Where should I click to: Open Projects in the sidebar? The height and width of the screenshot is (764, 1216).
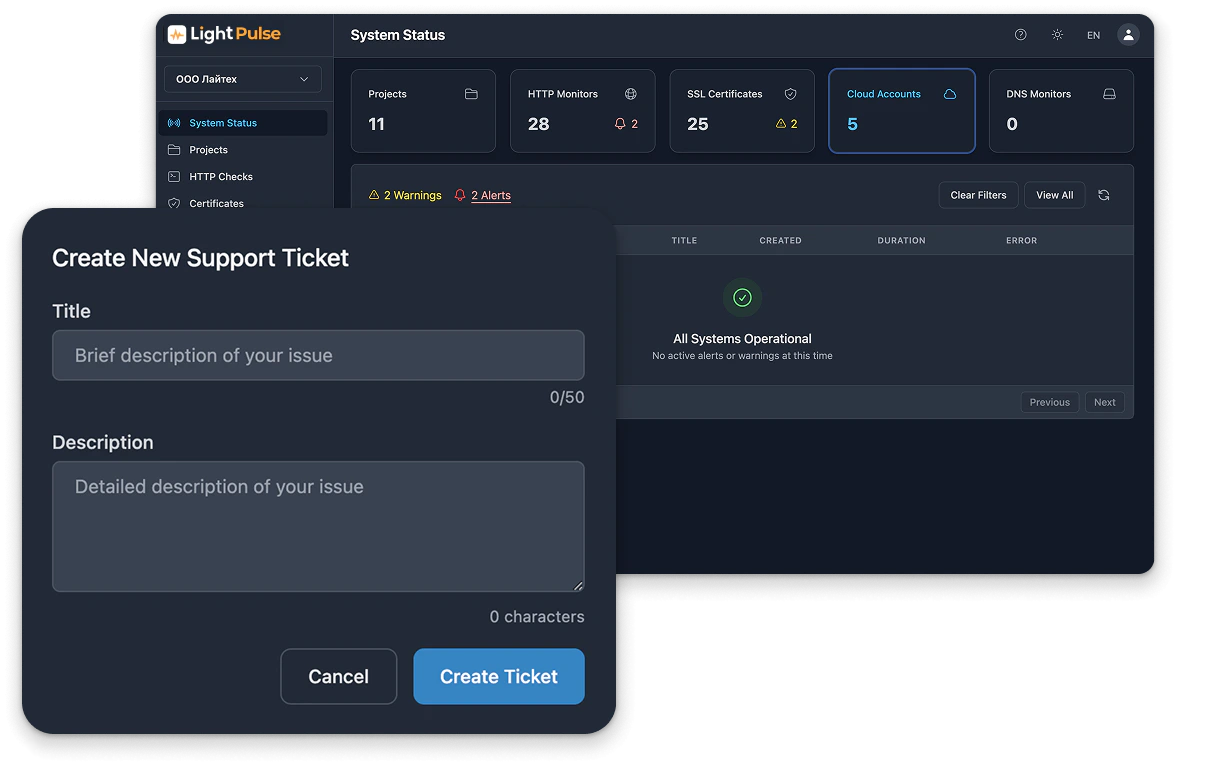pyautogui.click(x=208, y=150)
